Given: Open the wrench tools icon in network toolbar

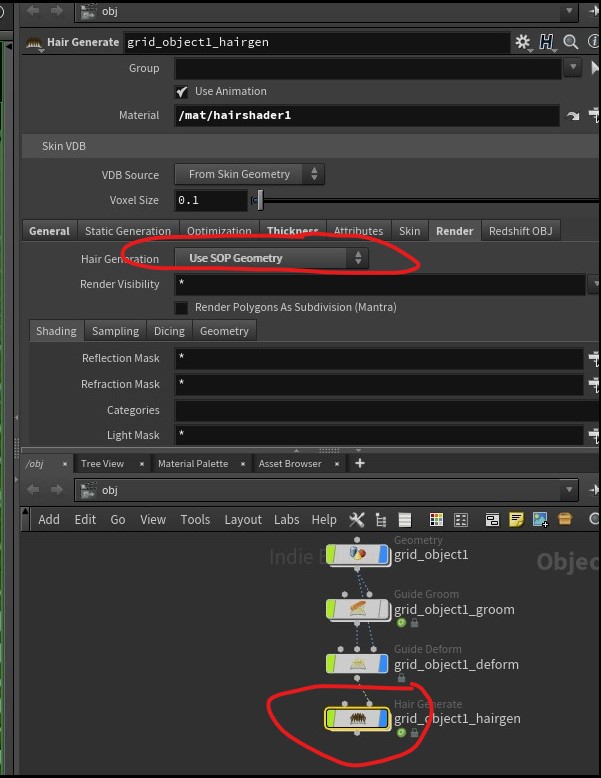Looking at the screenshot, I should click(x=357, y=519).
